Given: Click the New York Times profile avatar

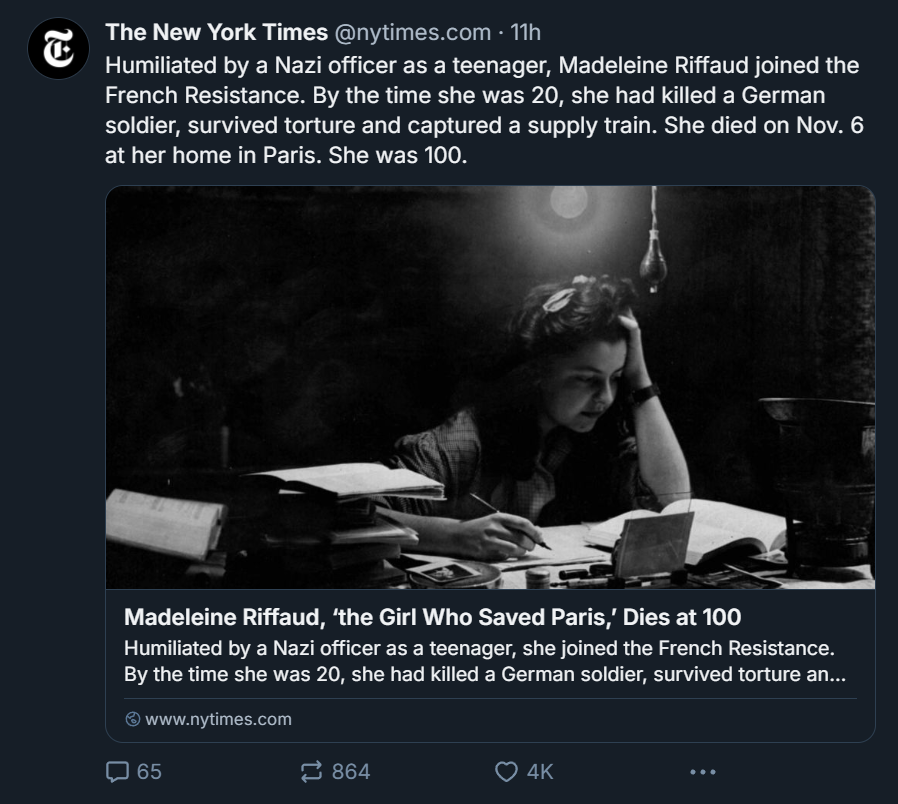Looking at the screenshot, I should tap(59, 49).
